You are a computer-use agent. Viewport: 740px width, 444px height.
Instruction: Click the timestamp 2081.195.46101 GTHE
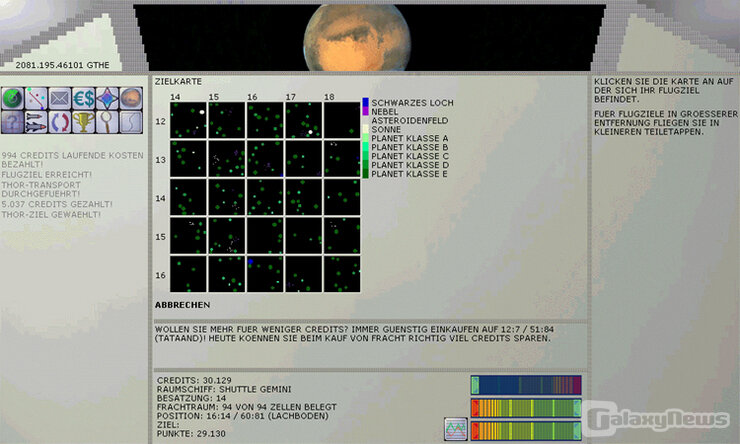[62, 65]
